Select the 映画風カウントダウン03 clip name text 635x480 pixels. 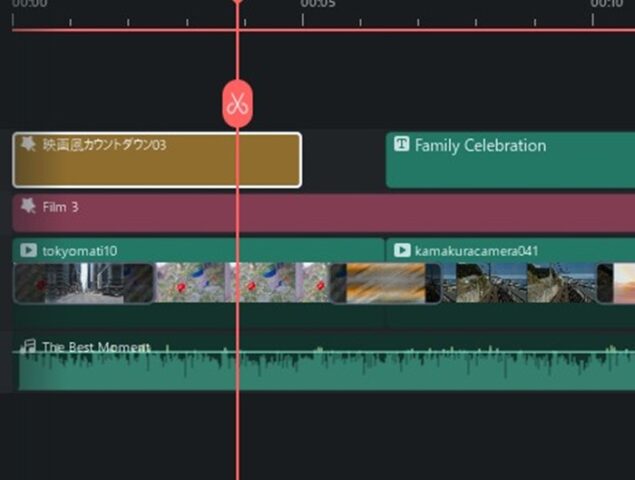[x=104, y=145]
